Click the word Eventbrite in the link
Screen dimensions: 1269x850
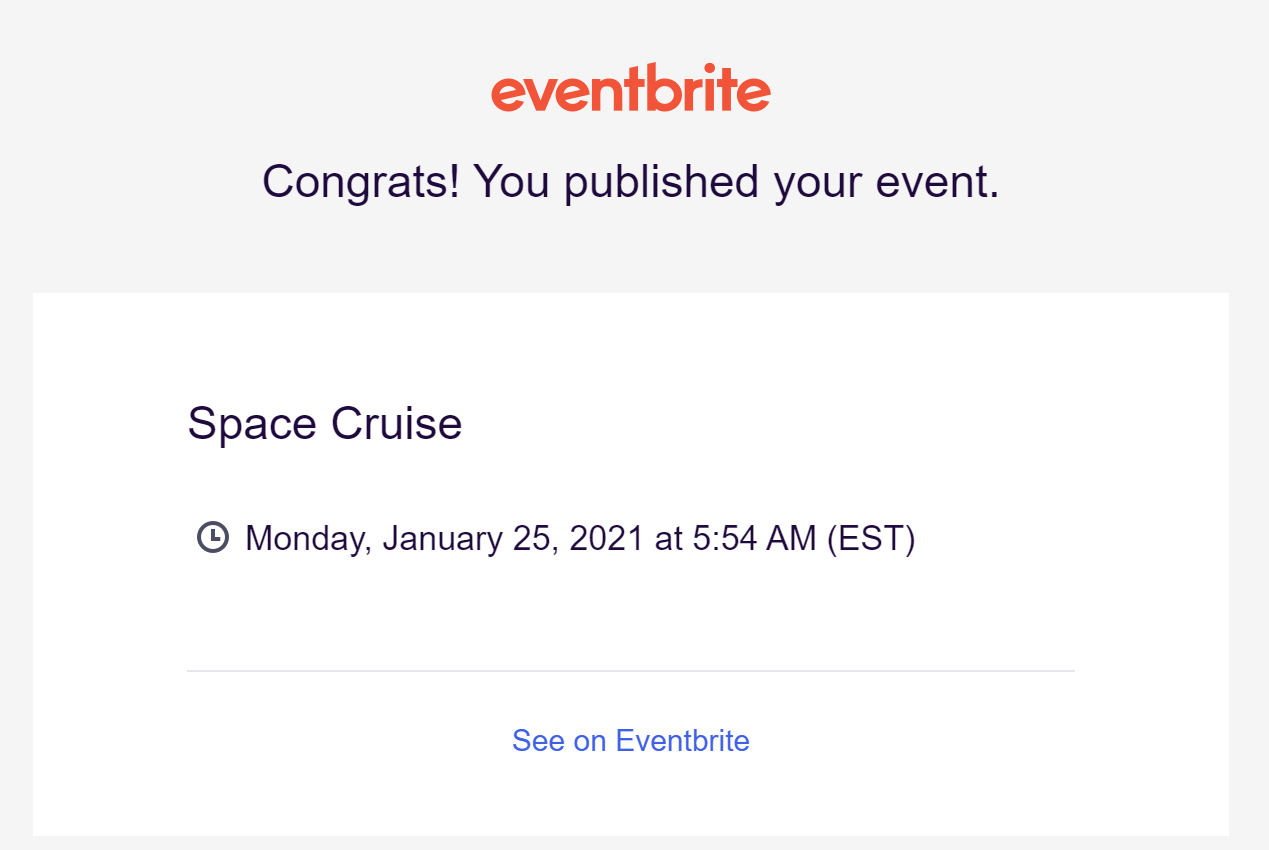click(682, 741)
